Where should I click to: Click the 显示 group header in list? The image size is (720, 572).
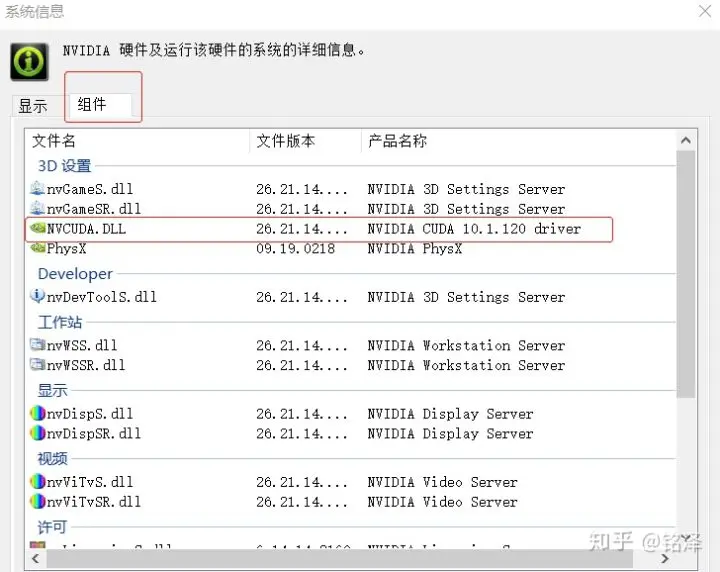pyautogui.click(x=52, y=390)
